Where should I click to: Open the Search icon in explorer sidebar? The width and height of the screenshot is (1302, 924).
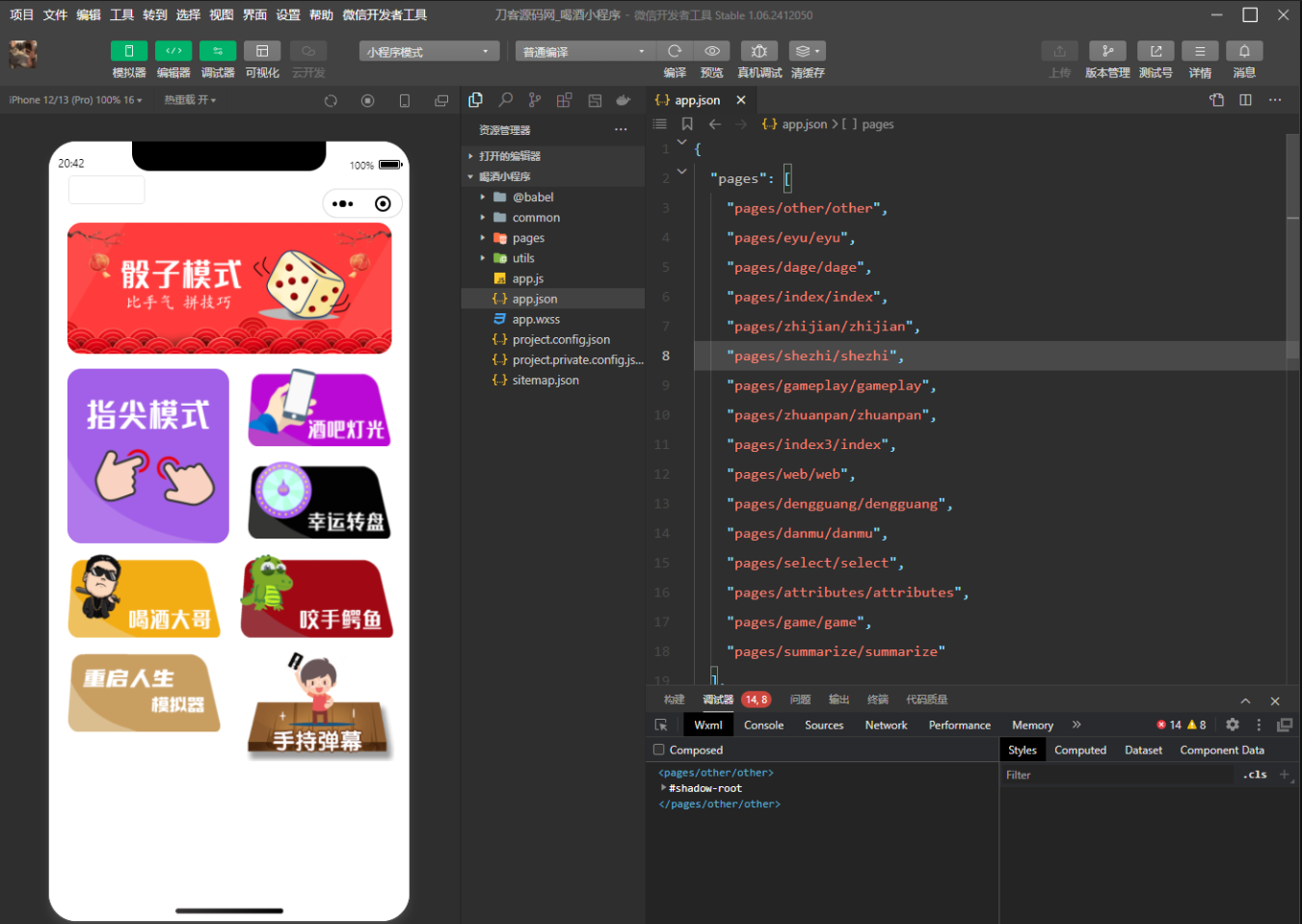[x=505, y=100]
